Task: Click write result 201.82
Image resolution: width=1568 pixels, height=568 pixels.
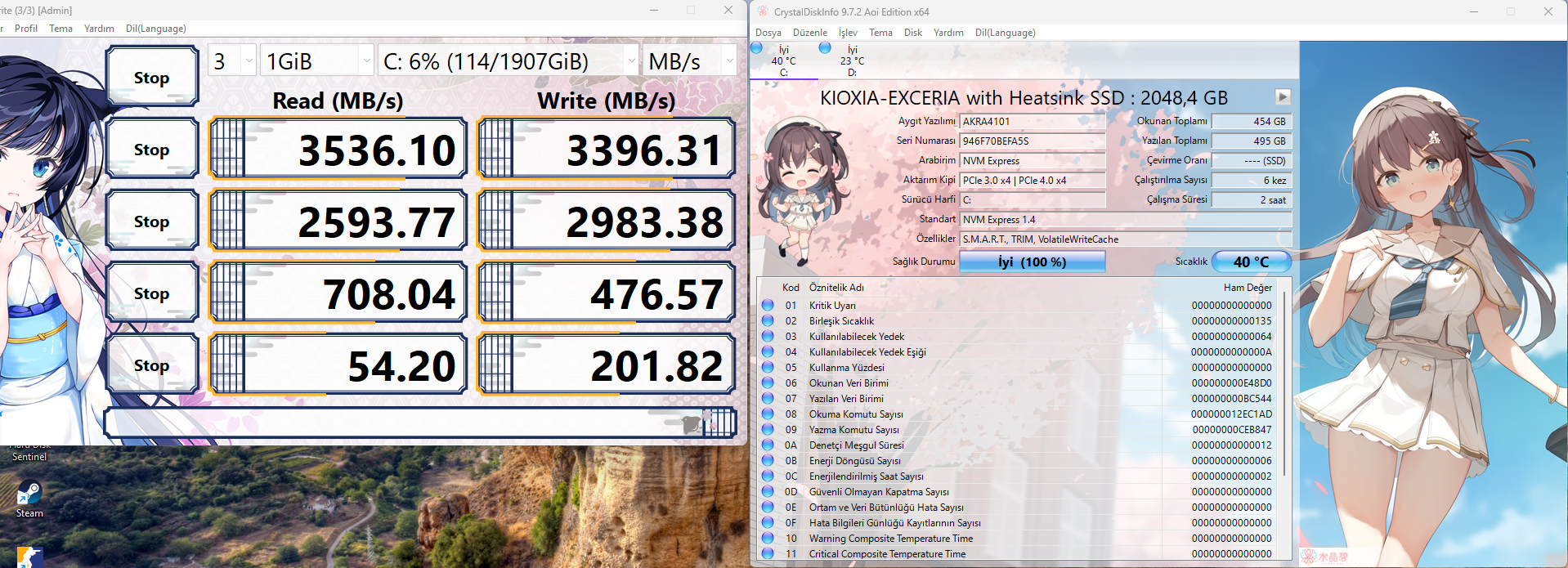Action: point(607,365)
